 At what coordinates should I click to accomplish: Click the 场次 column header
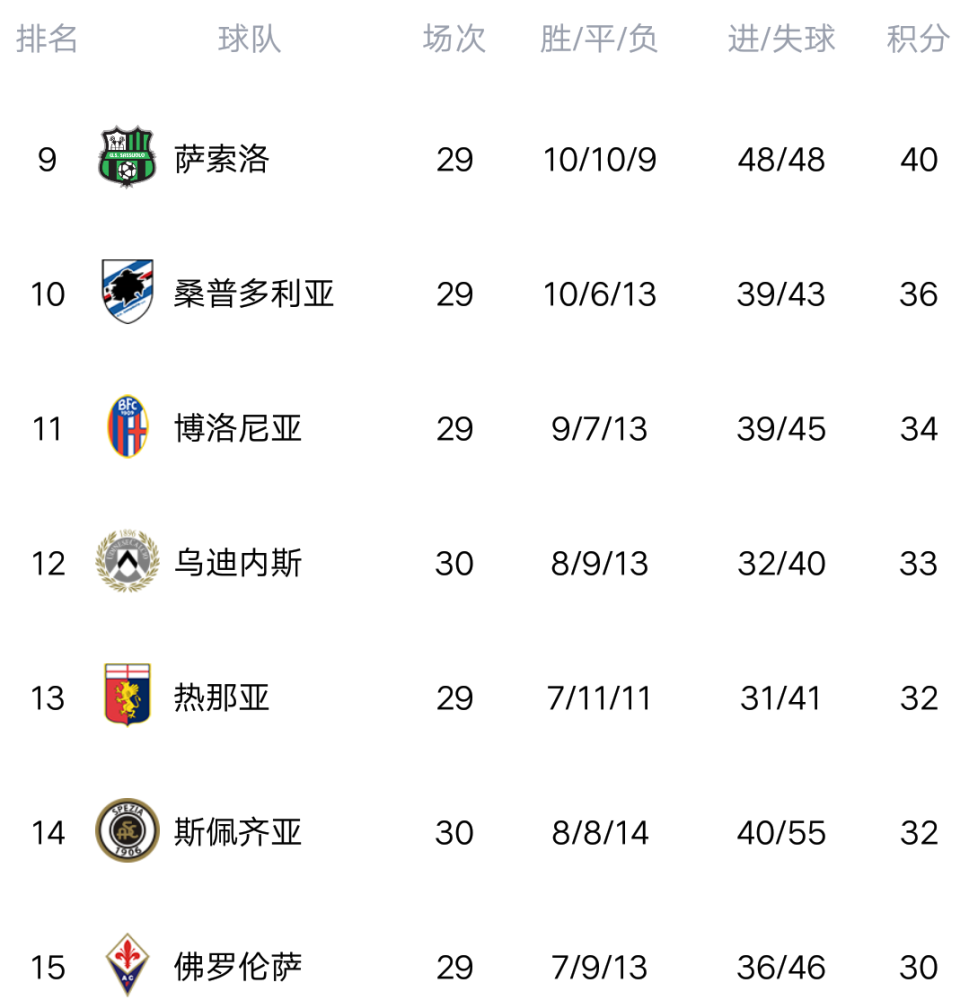454,39
